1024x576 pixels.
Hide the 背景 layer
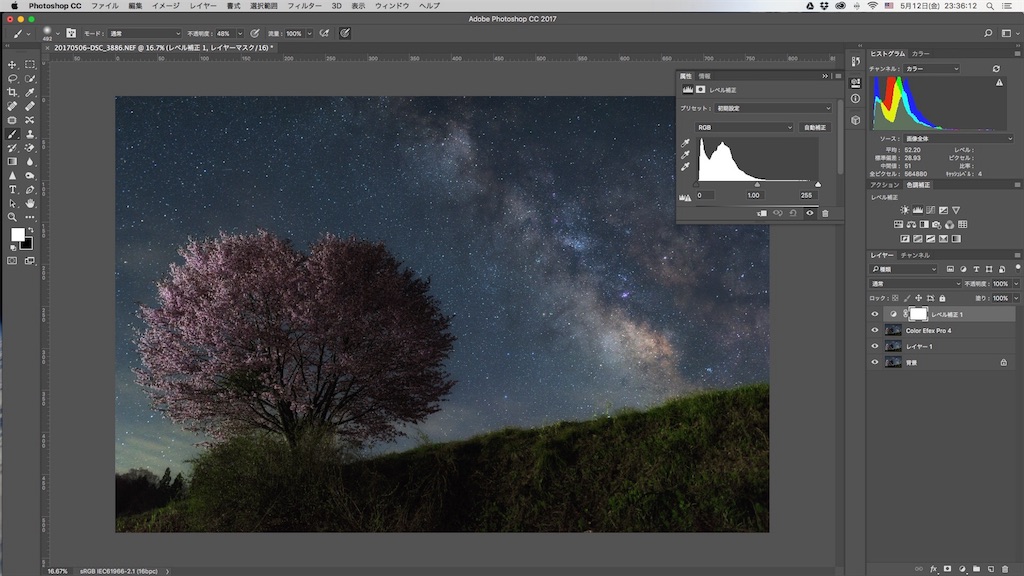coord(875,362)
